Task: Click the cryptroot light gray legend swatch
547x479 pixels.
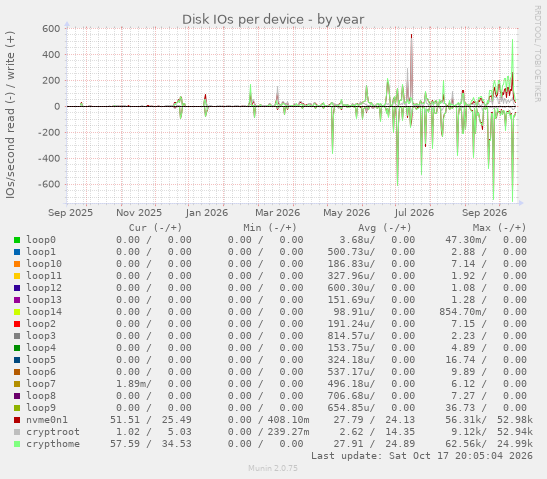Action: point(17,432)
